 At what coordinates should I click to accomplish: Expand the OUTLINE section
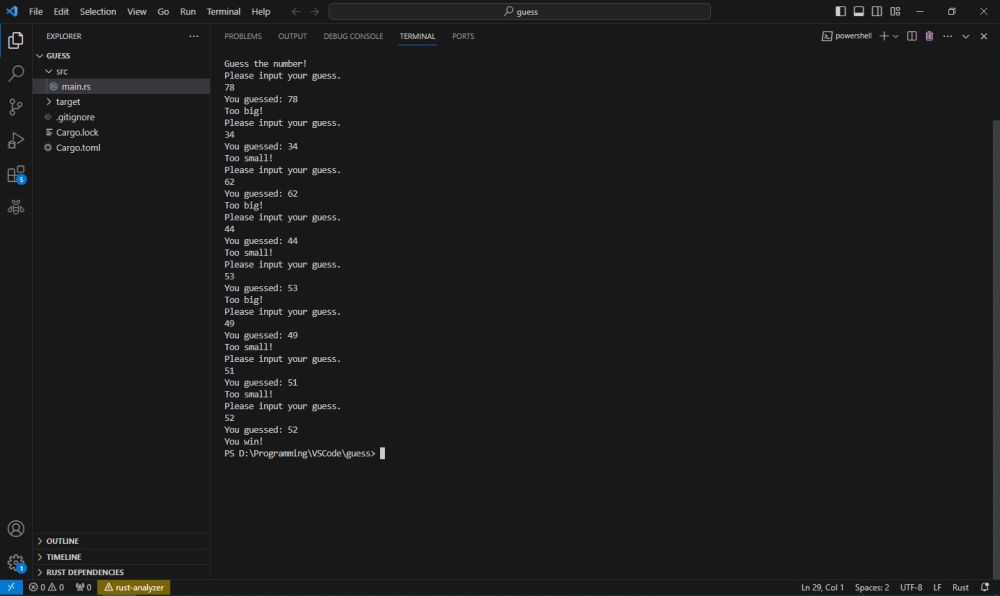pos(121,541)
